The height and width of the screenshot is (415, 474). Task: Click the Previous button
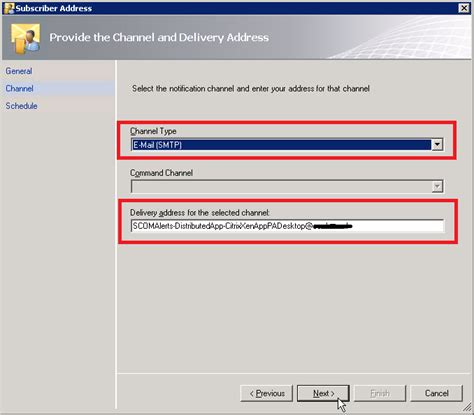[x=266, y=393]
